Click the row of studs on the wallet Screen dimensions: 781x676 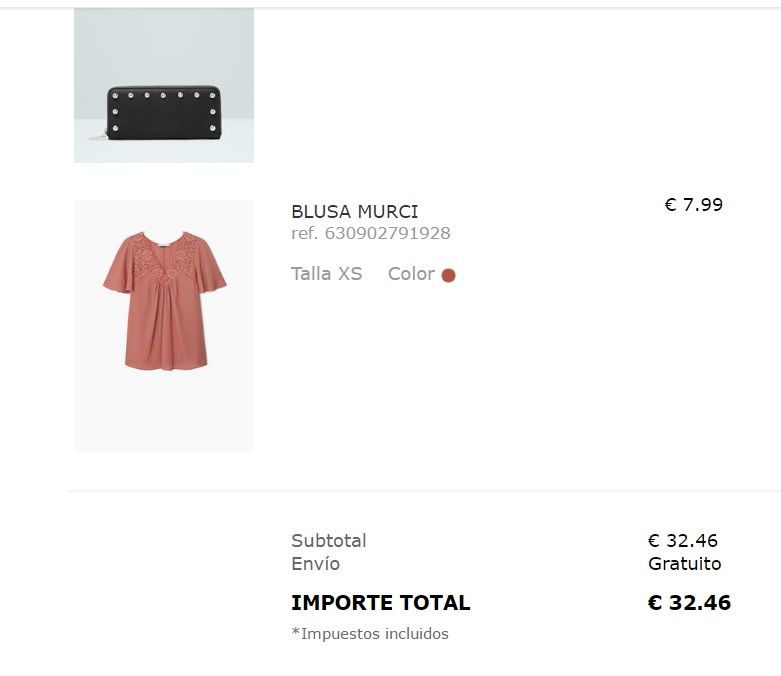pos(163,95)
